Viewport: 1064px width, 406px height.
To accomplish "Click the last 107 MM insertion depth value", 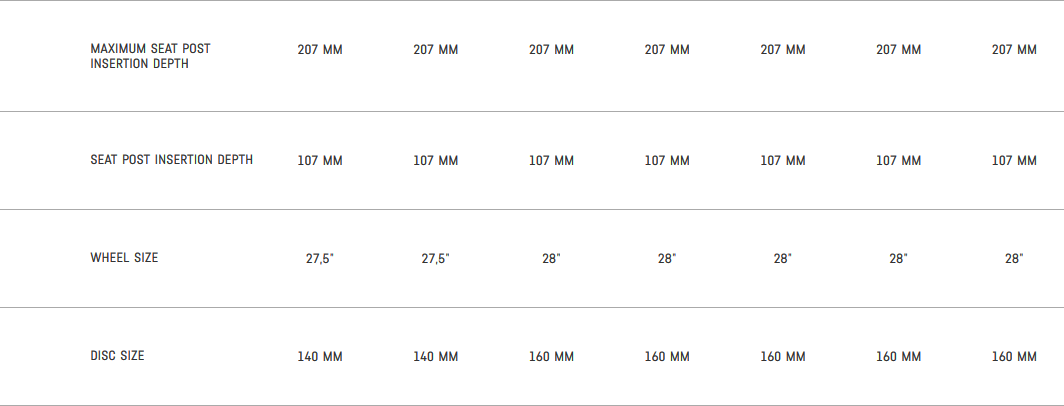I will 1014,160.
